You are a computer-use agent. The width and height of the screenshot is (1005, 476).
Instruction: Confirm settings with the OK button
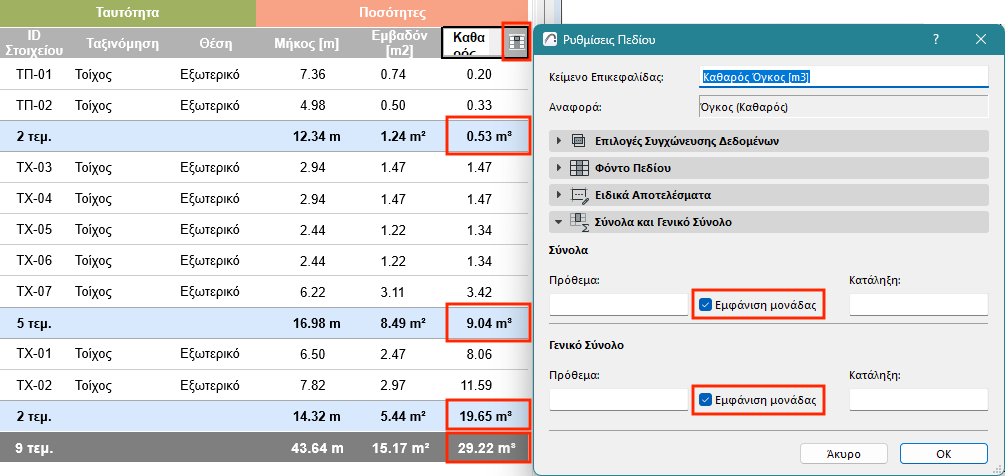coord(943,454)
